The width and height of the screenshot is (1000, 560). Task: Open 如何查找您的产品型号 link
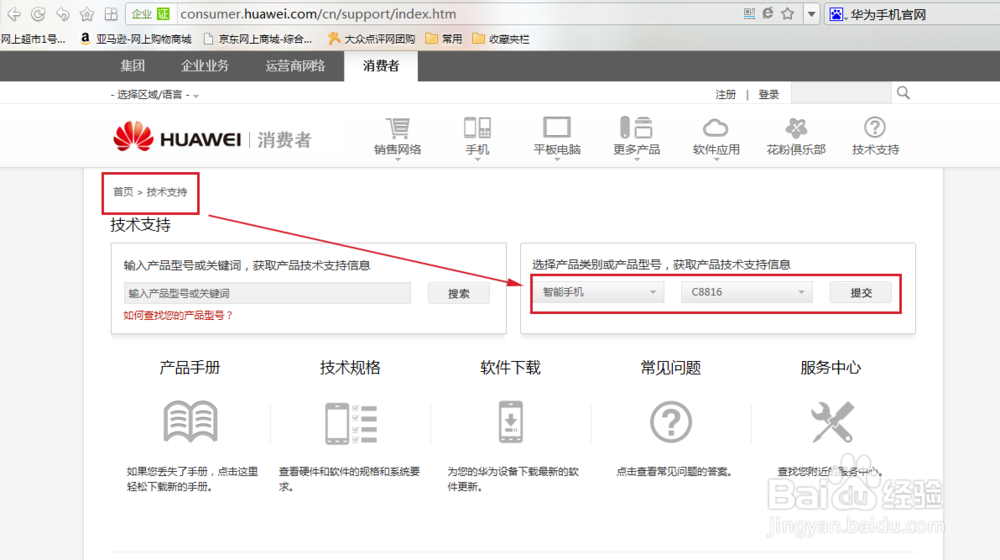[178, 315]
